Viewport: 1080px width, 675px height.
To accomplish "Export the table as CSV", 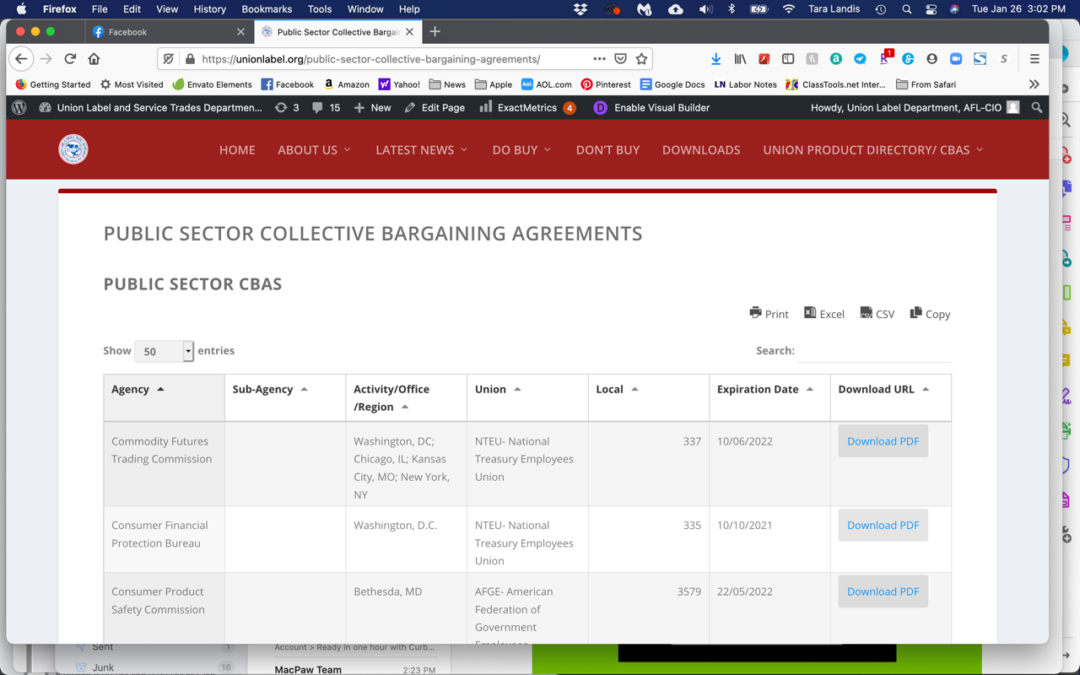I will (x=876, y=312).
